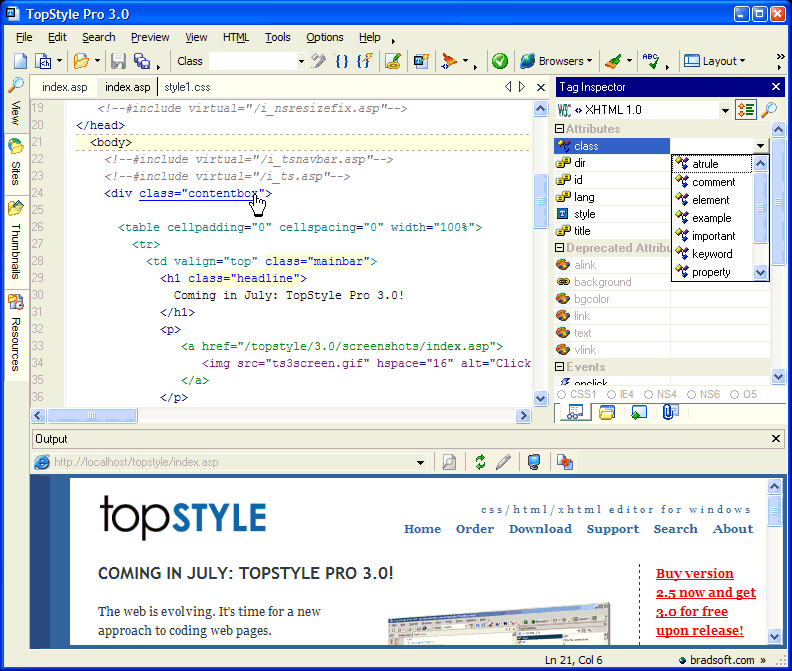The image size is (792, 671).
Task: Open the Layout dropdown arrow
Action: (x=742, y=61)
